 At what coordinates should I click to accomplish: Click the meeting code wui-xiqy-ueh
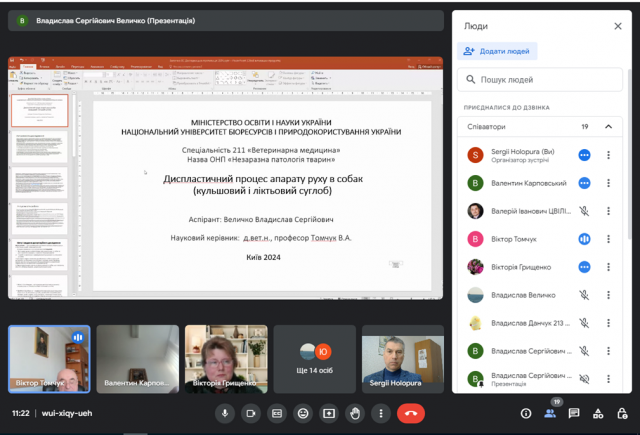click(67, 413)
